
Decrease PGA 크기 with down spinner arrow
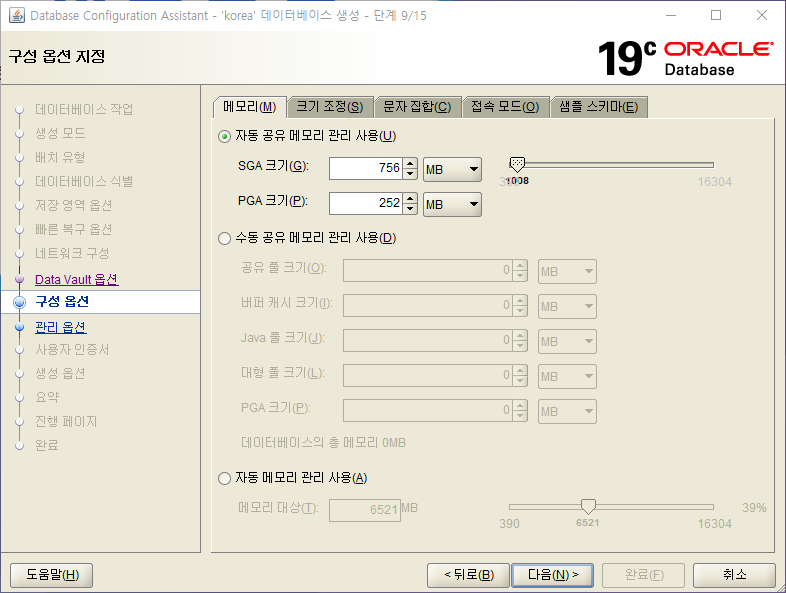click(410, 209)
